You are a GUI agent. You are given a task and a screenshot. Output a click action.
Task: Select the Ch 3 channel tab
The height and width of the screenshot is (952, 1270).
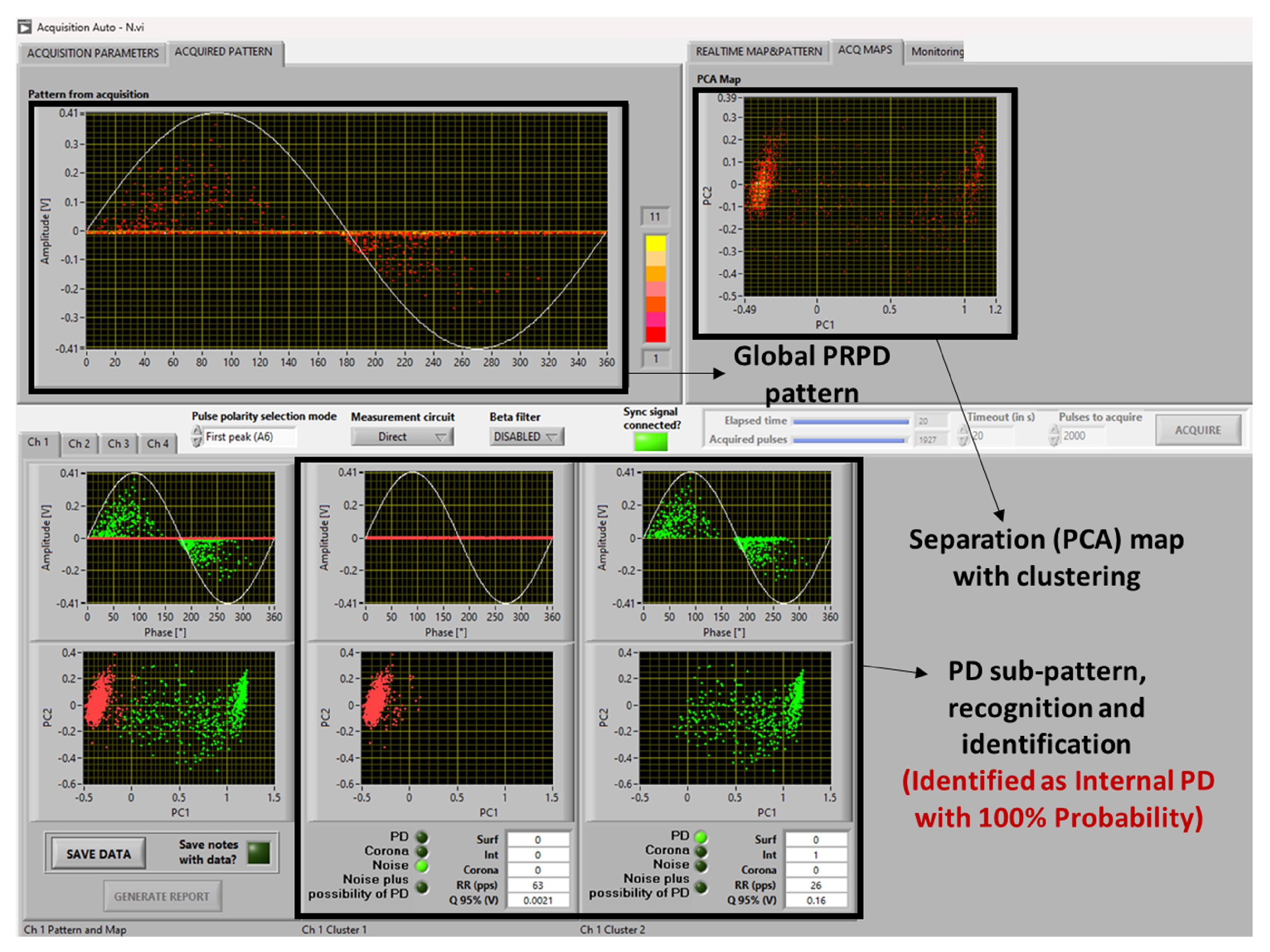pos(118,443)
